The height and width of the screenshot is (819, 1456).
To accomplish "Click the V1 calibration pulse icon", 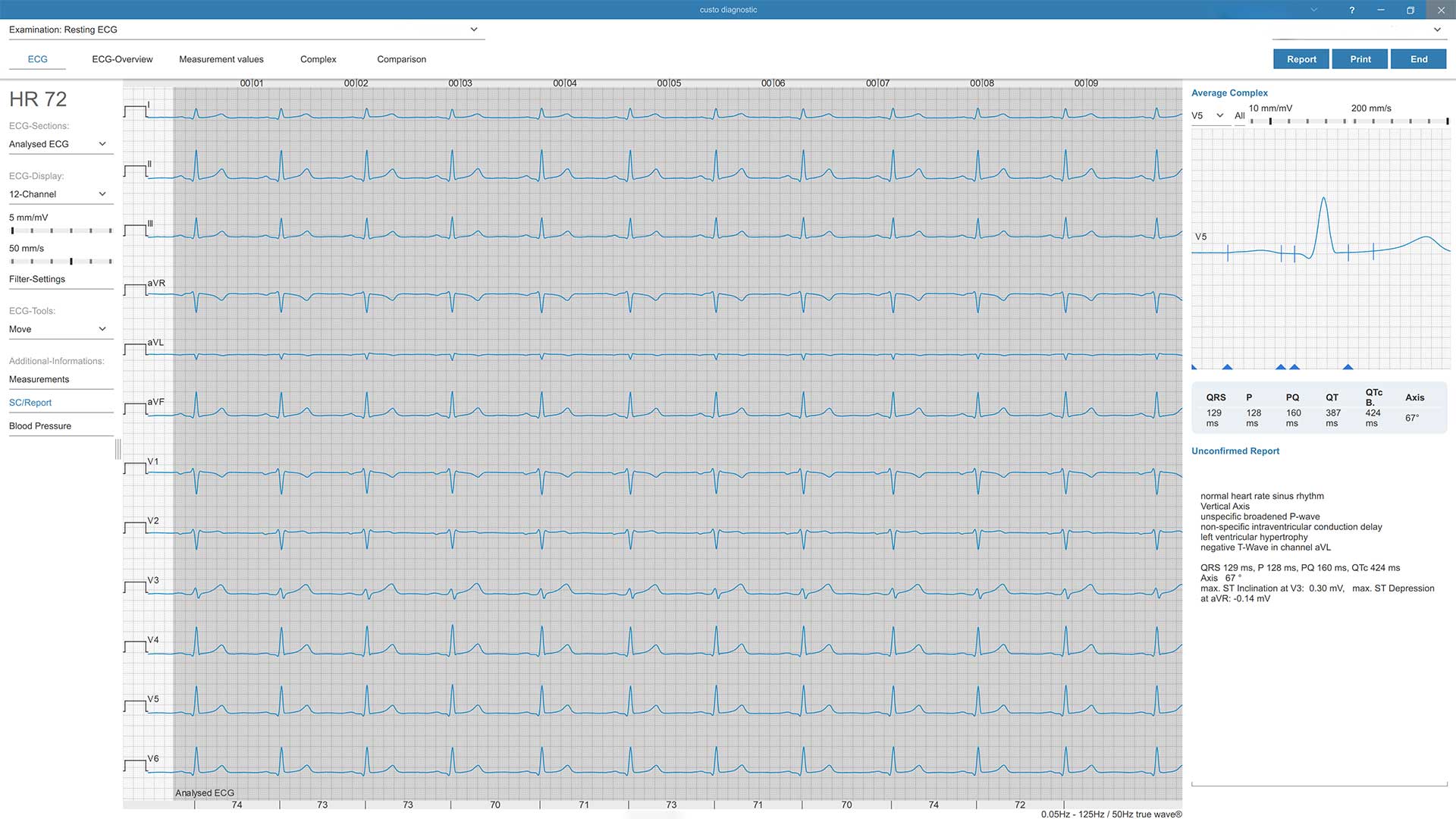I will pos(135,468).
